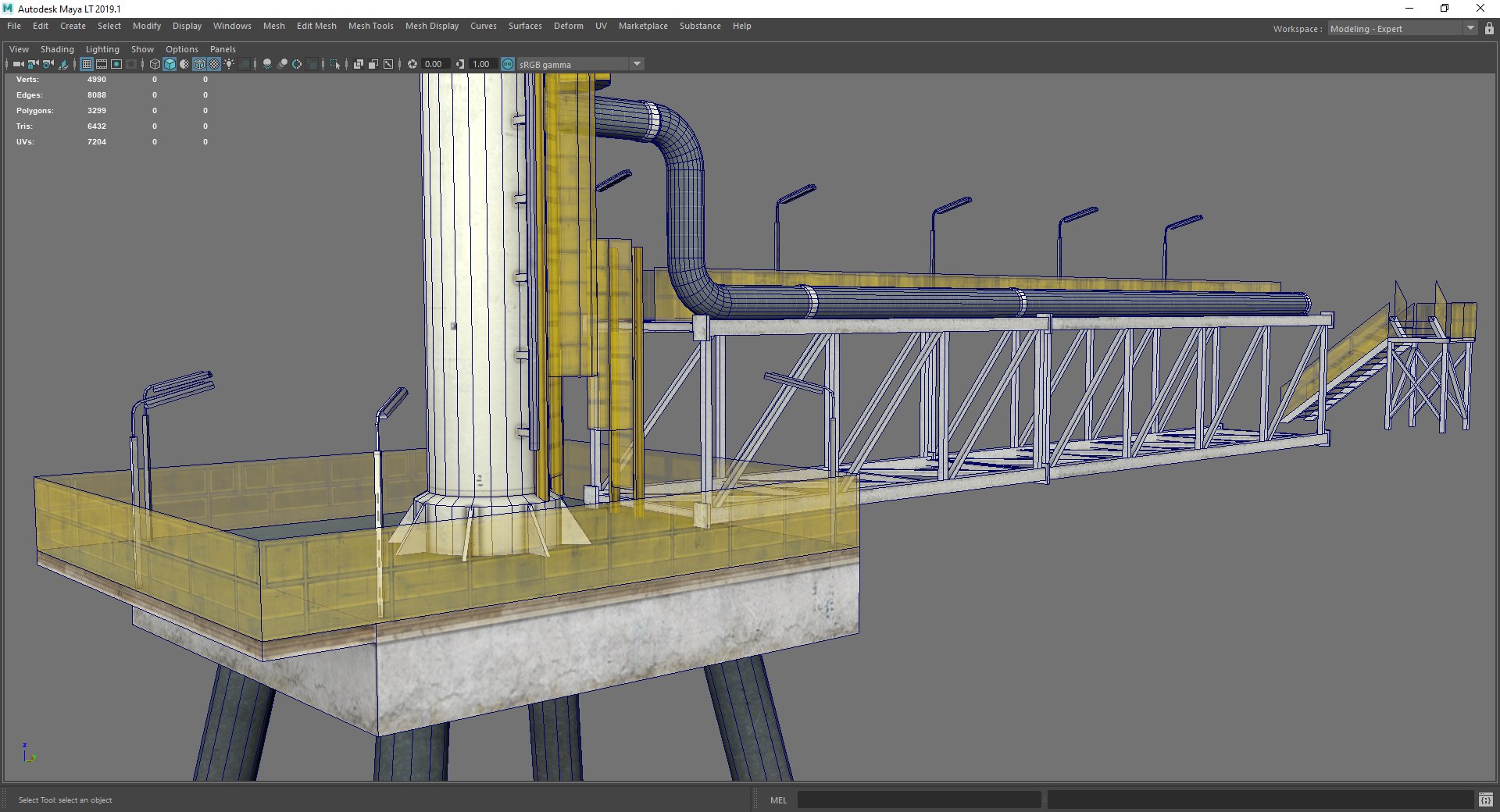Open the sRGB gamma dropdown

[580, 64]
